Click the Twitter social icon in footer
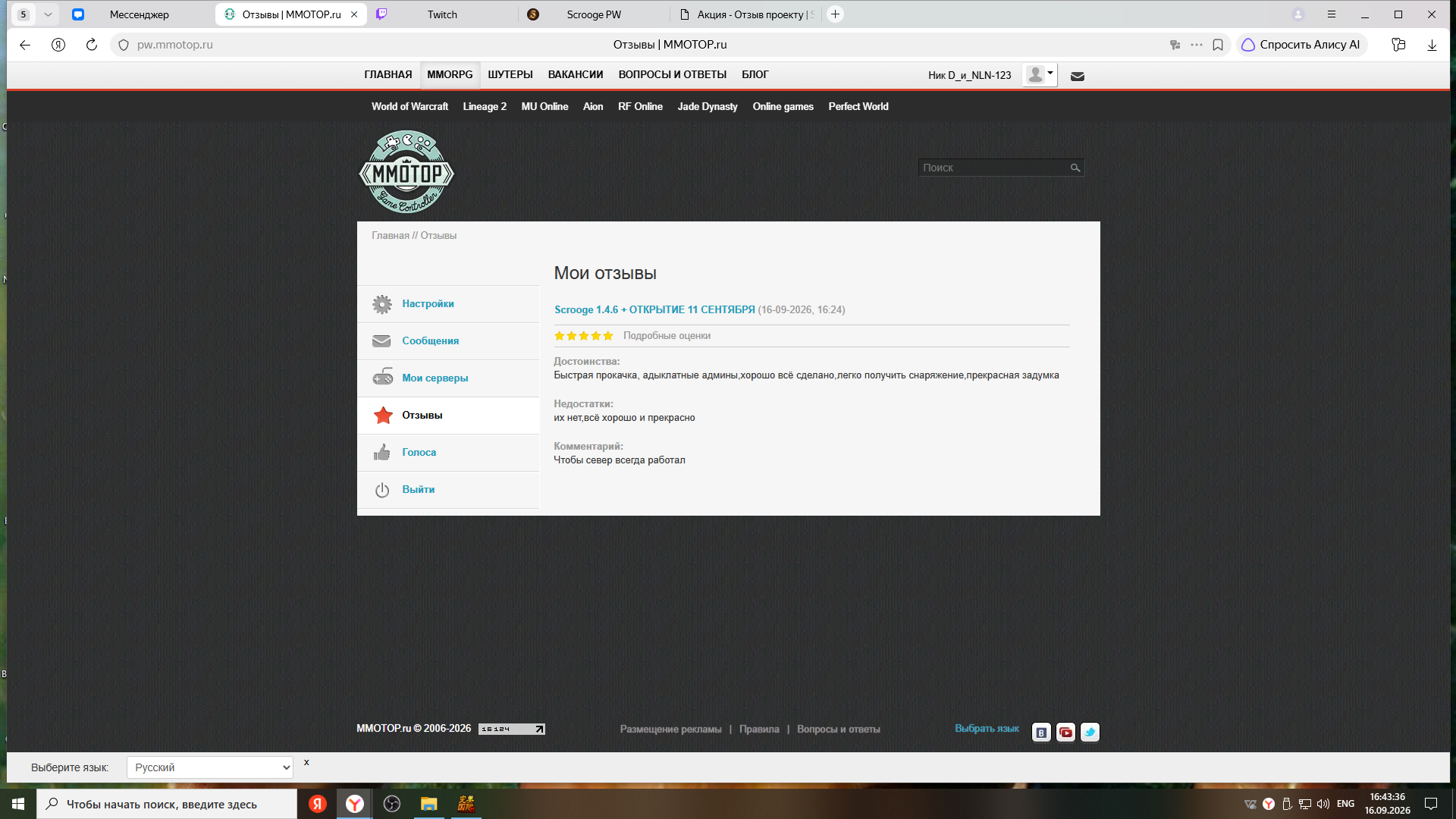 (x=1090, y=733)
